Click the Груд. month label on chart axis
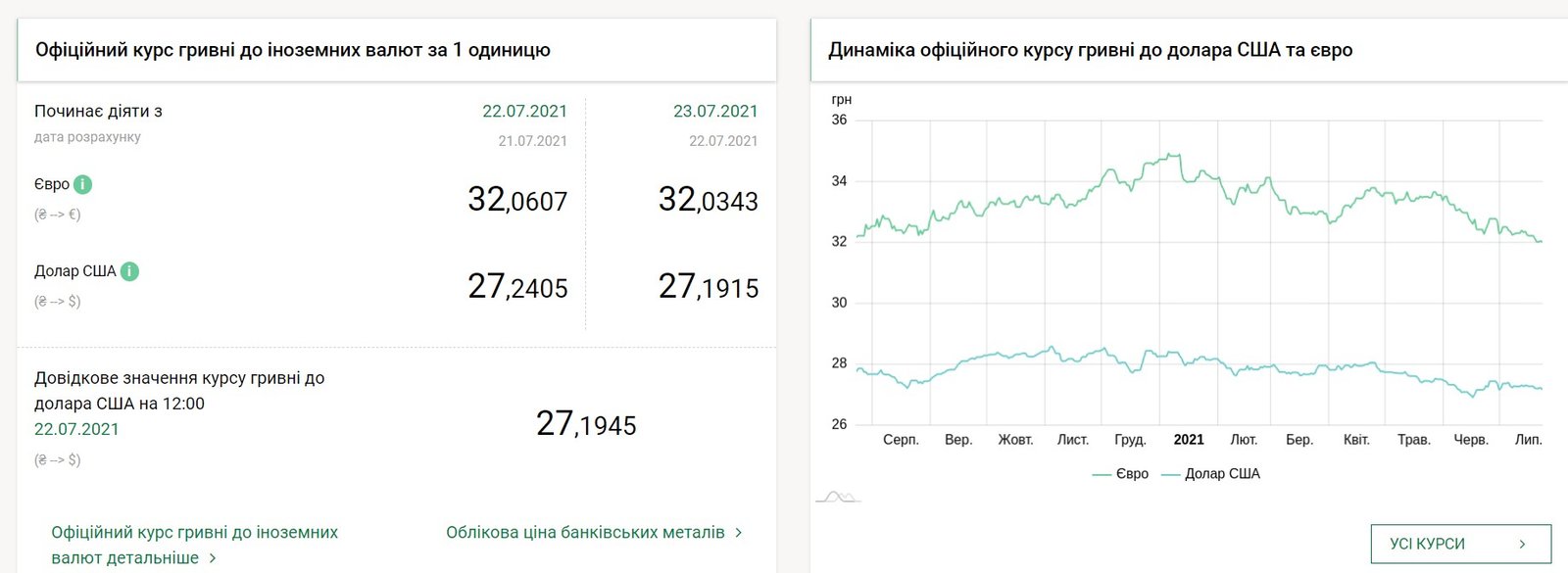This screenshot has height=573, width=1568. pyautogui.click(x=1130, y=440)
